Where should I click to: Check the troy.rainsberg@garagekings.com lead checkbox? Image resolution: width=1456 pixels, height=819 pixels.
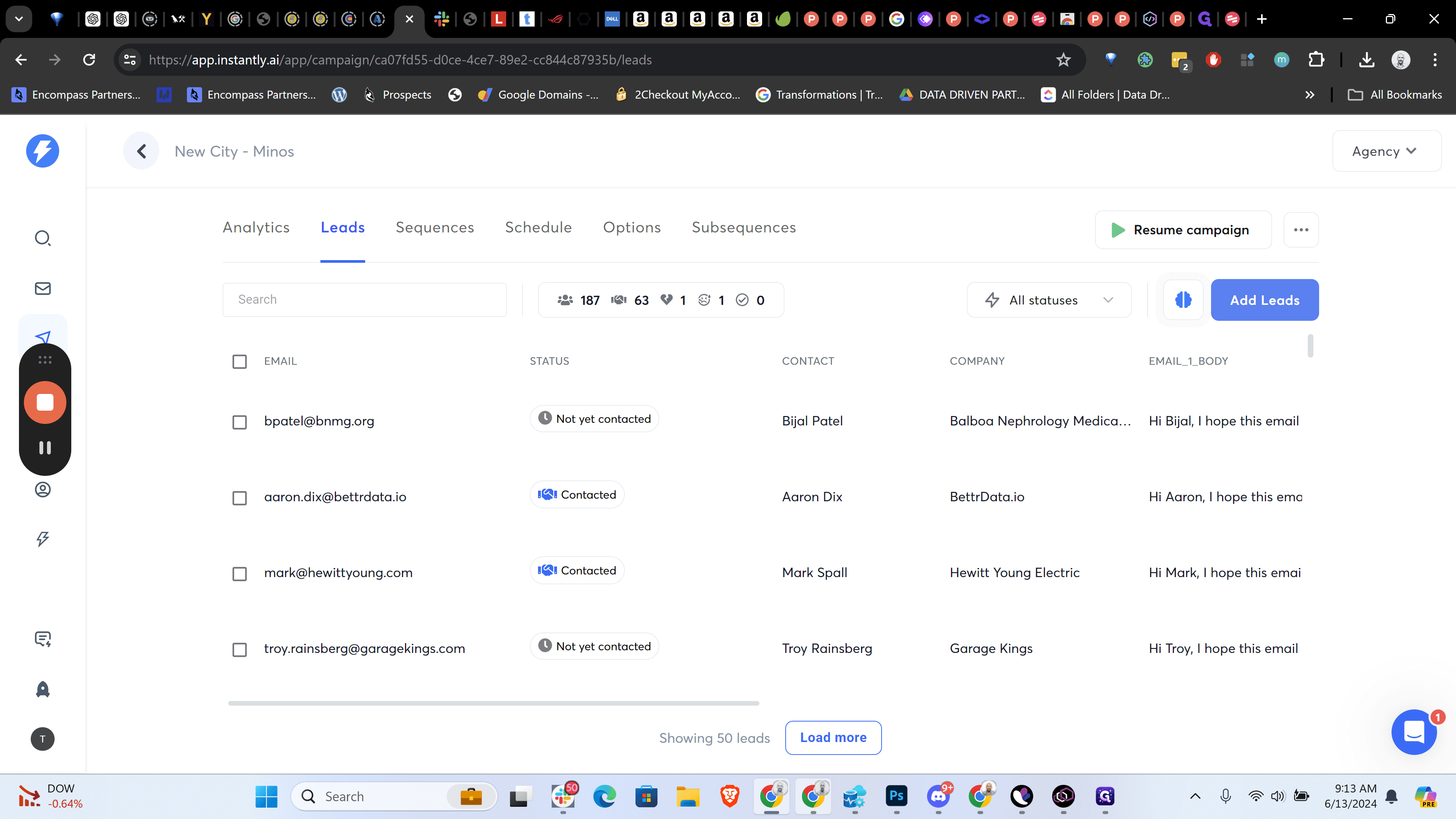(240, 650)
